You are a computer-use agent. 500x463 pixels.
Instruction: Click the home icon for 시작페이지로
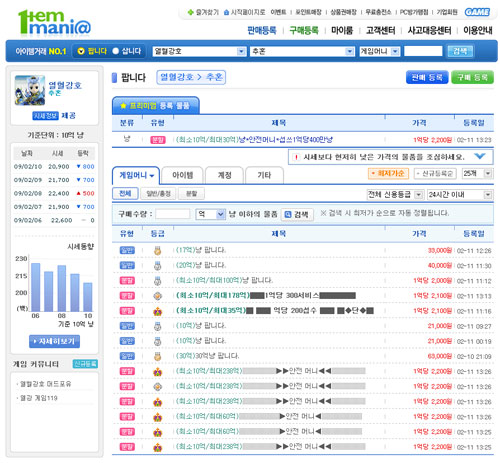[x=226, y=12]
